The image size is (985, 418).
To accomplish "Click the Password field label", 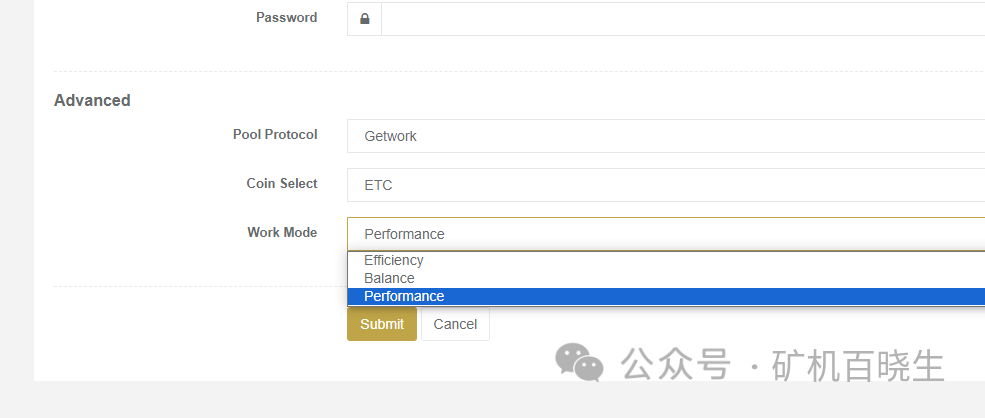I will [286, 17].
